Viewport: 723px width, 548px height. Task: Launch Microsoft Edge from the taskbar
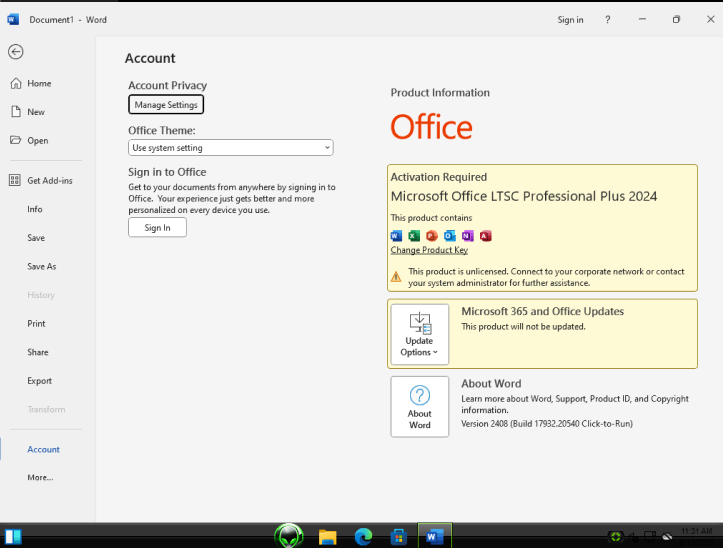click(x=363, y=537)
